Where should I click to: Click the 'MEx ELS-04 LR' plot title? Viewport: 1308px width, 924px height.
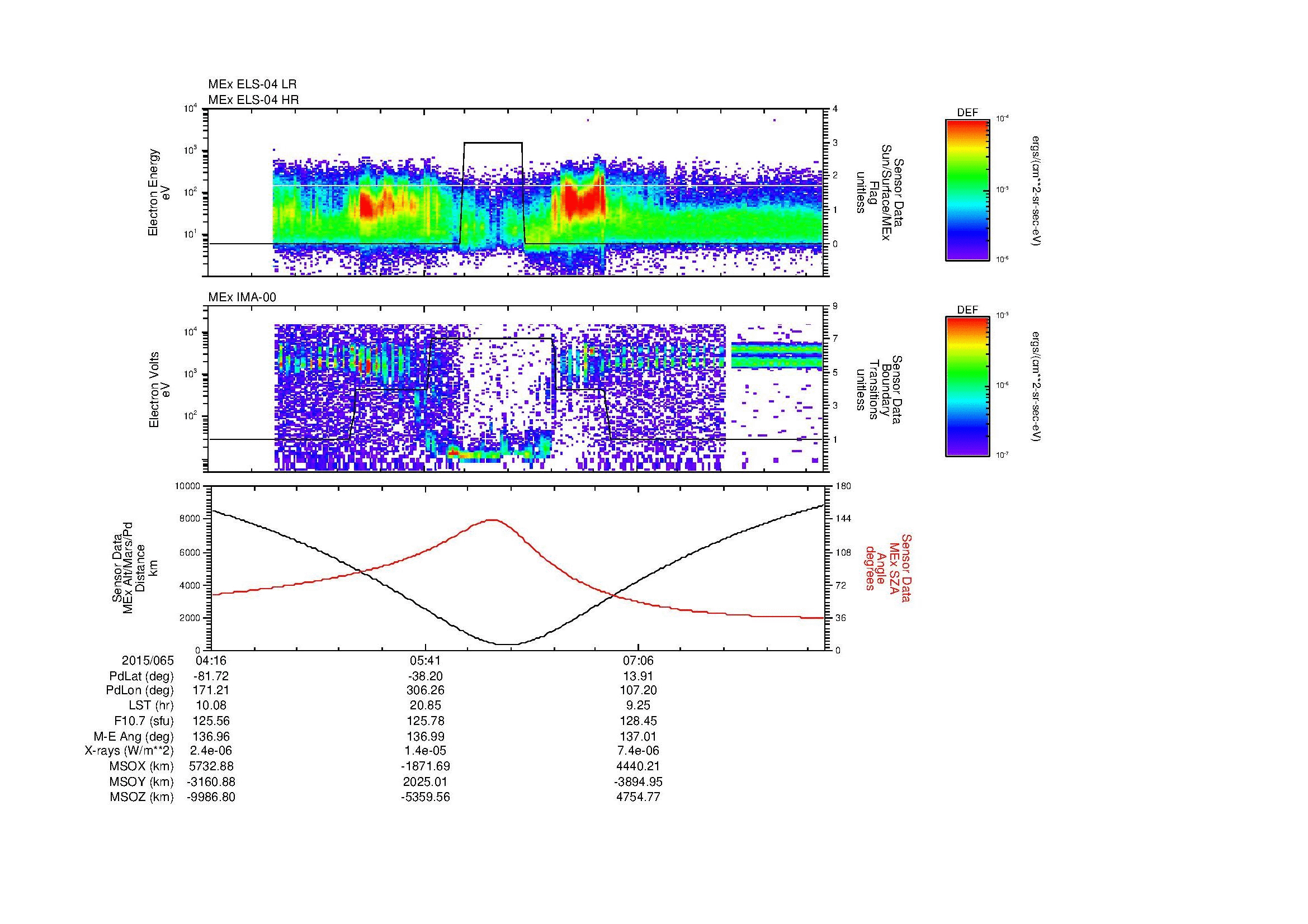[x=252, y=84]
